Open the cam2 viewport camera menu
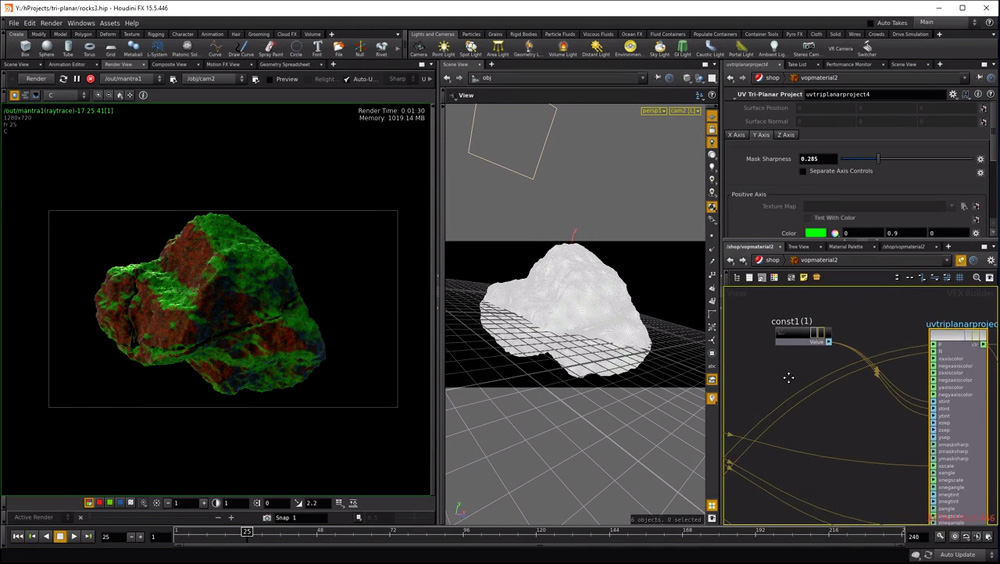Image resolution: width=1000 pixels, height=564 pixels. click(685, 111)
